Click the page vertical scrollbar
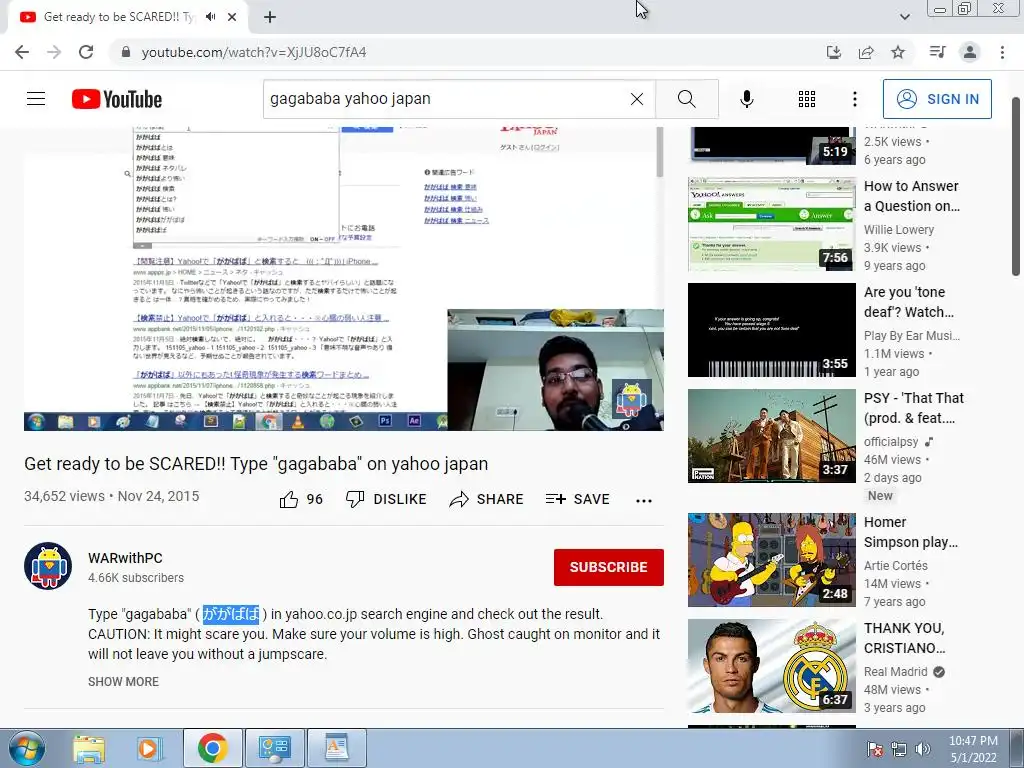This screenshot has width=1024, height=768. click(x=1016, y=186)
